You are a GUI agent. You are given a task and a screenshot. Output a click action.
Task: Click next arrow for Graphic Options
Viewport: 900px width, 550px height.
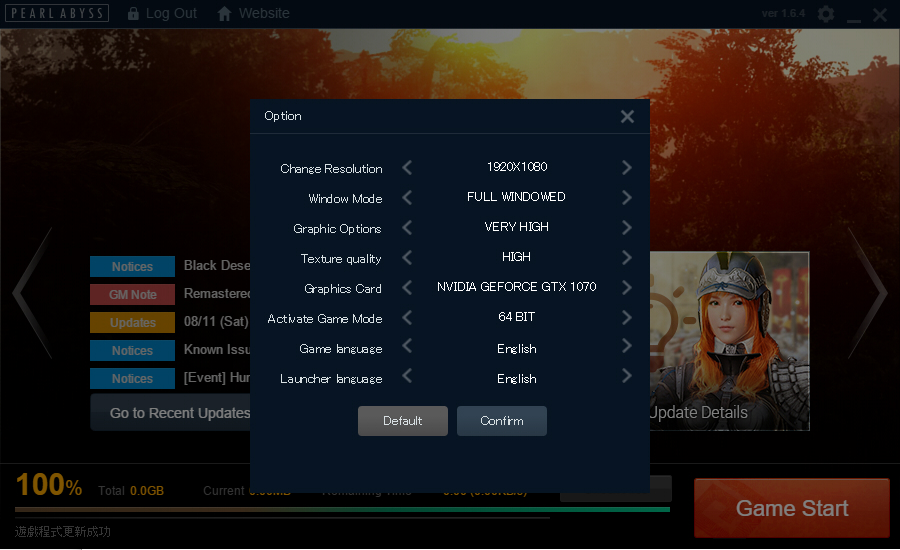coord(626,227)
